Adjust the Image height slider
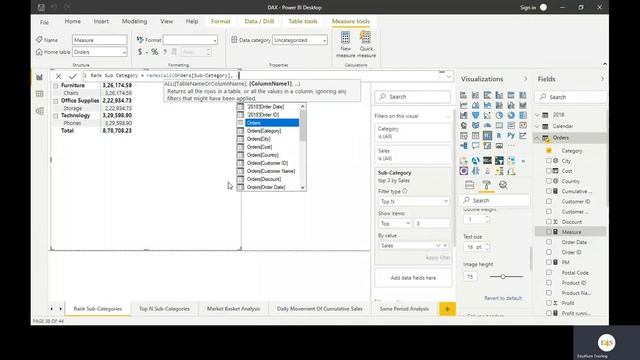Image resolution: width=640 pixels, height=360 pixels. (x=503, y=277)
